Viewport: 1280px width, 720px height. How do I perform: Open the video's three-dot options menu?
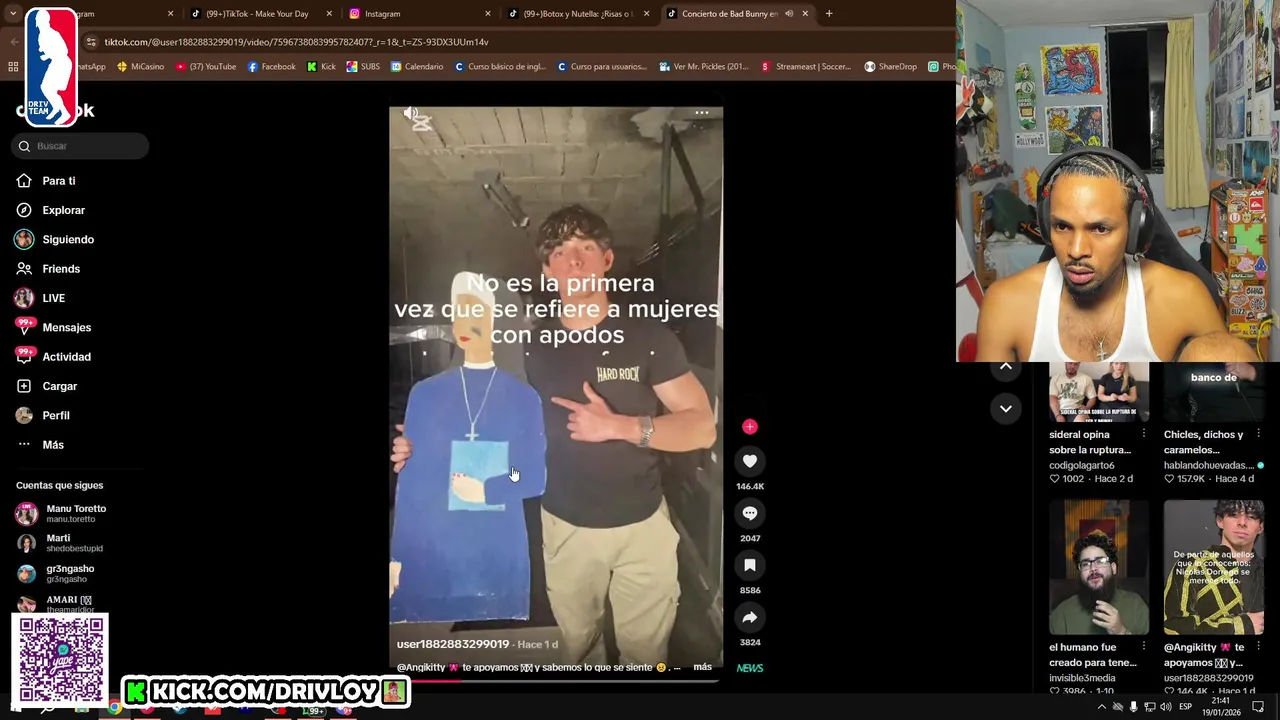[x=702, y=113]
